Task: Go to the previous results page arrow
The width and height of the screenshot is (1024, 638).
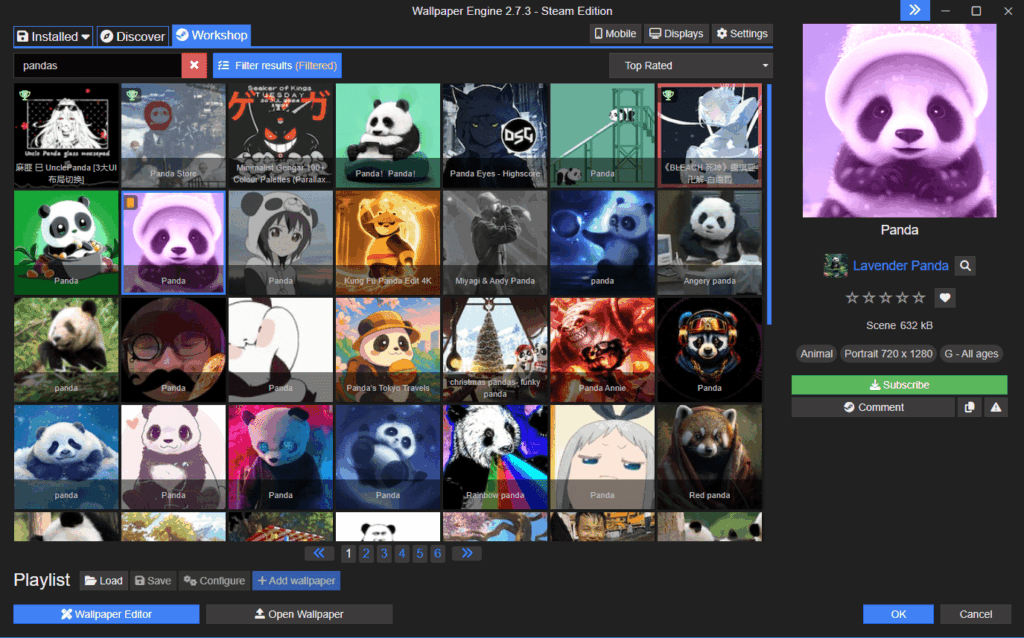Action: pos(319,553)
